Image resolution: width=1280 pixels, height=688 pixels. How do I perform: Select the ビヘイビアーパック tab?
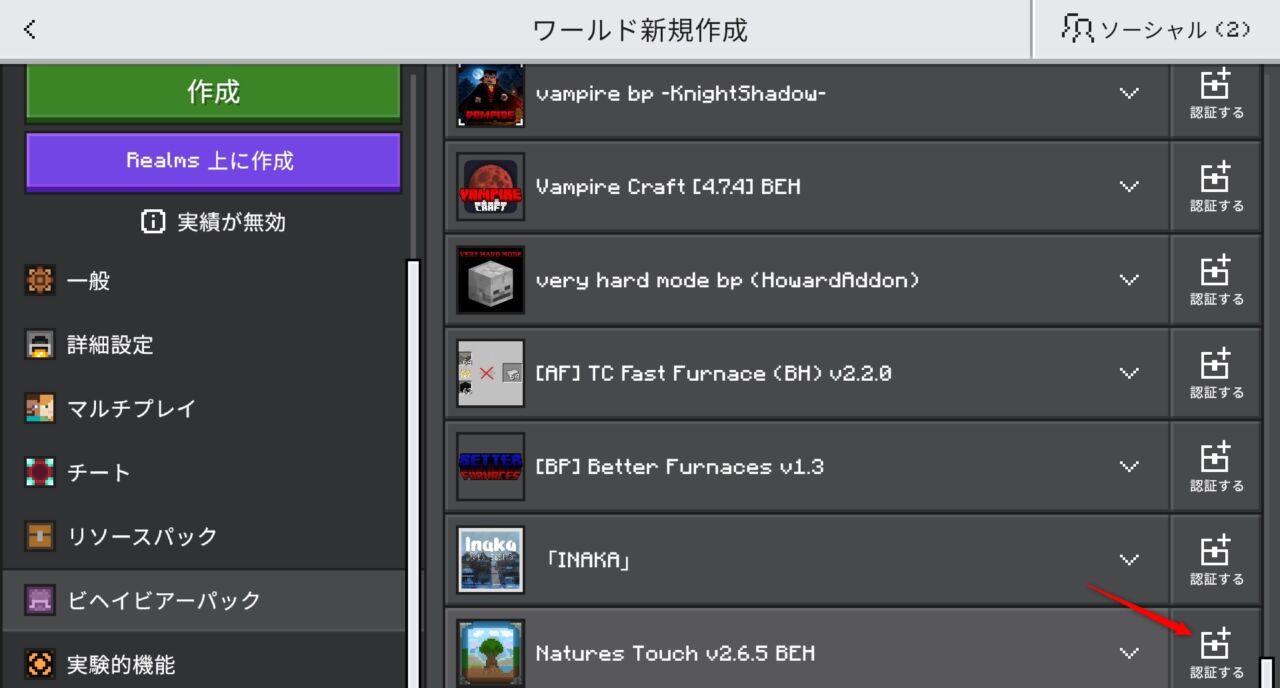point(203,600)
